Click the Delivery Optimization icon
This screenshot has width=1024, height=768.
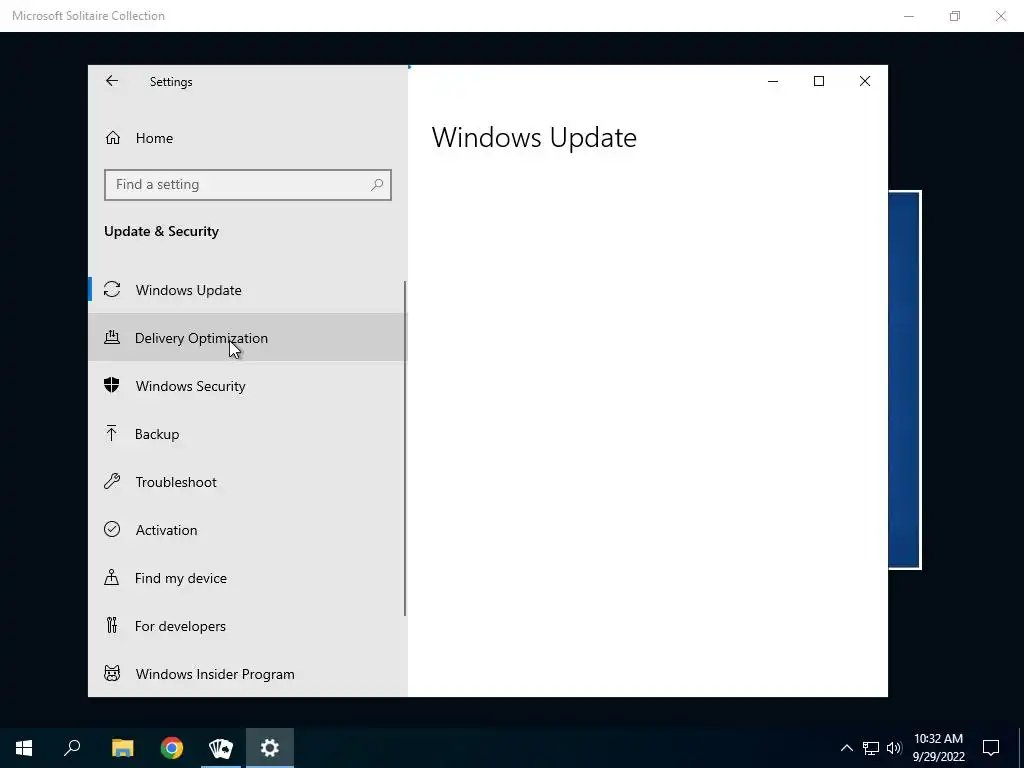click(x=112, y=337)
